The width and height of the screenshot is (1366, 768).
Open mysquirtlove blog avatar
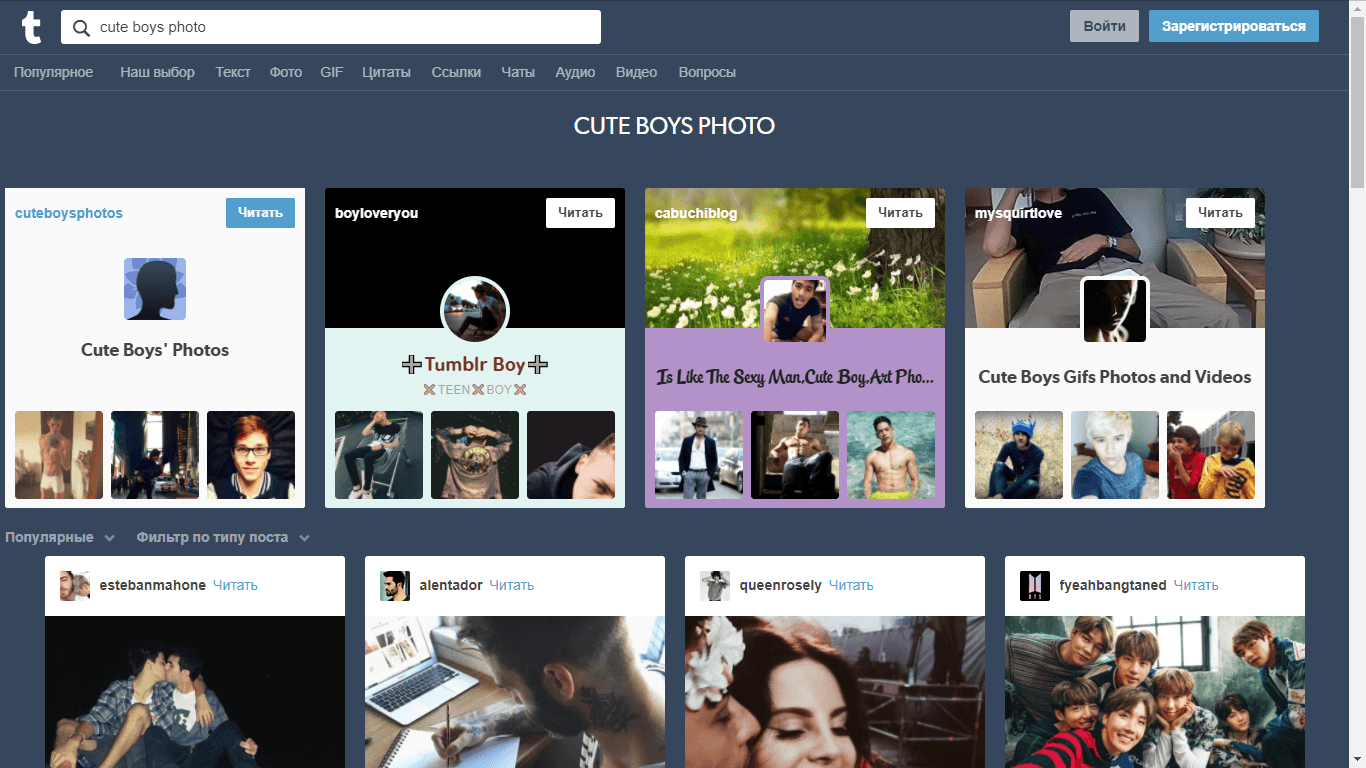coord(1115,310)
